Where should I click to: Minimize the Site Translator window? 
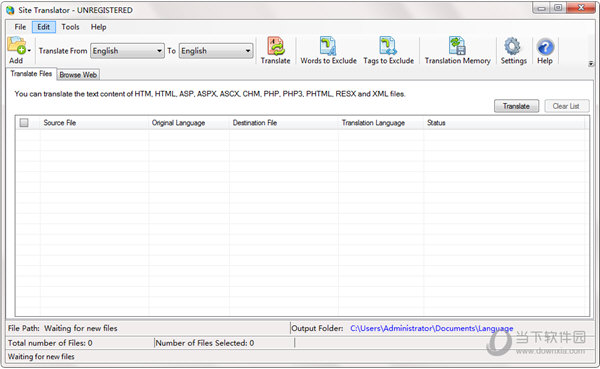coord(541,8)
